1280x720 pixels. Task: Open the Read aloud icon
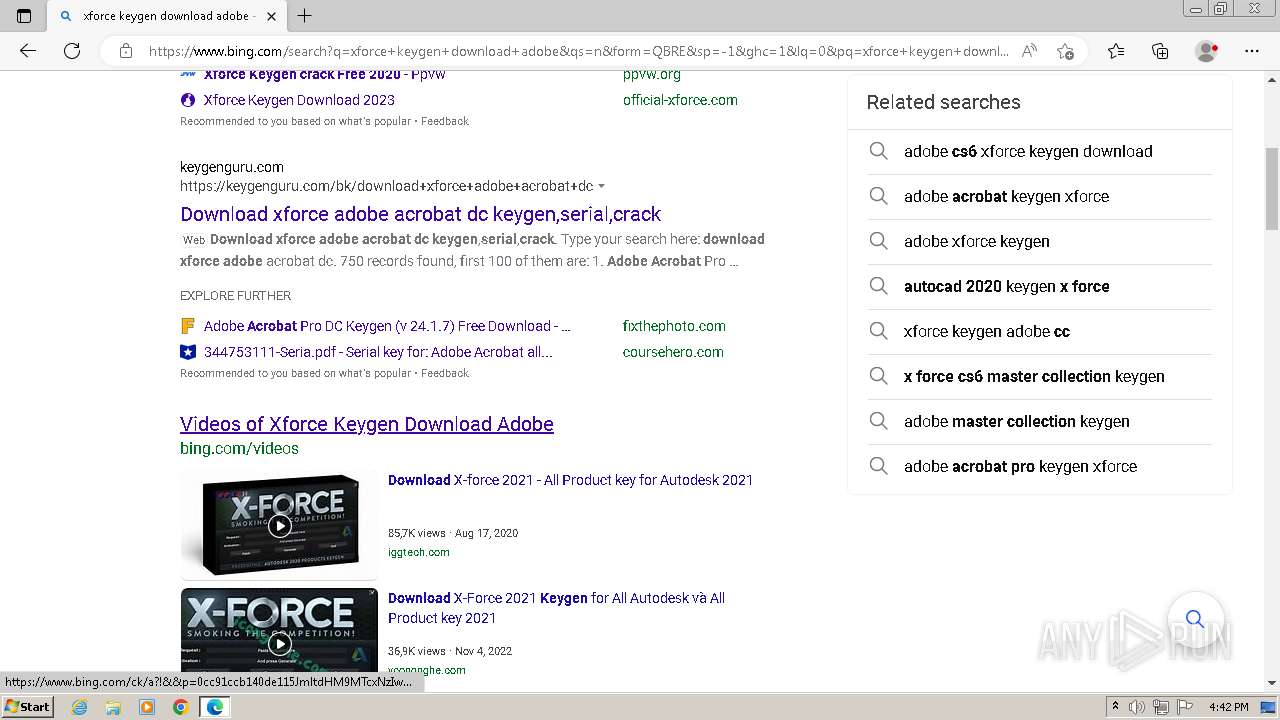point(1029,51)
